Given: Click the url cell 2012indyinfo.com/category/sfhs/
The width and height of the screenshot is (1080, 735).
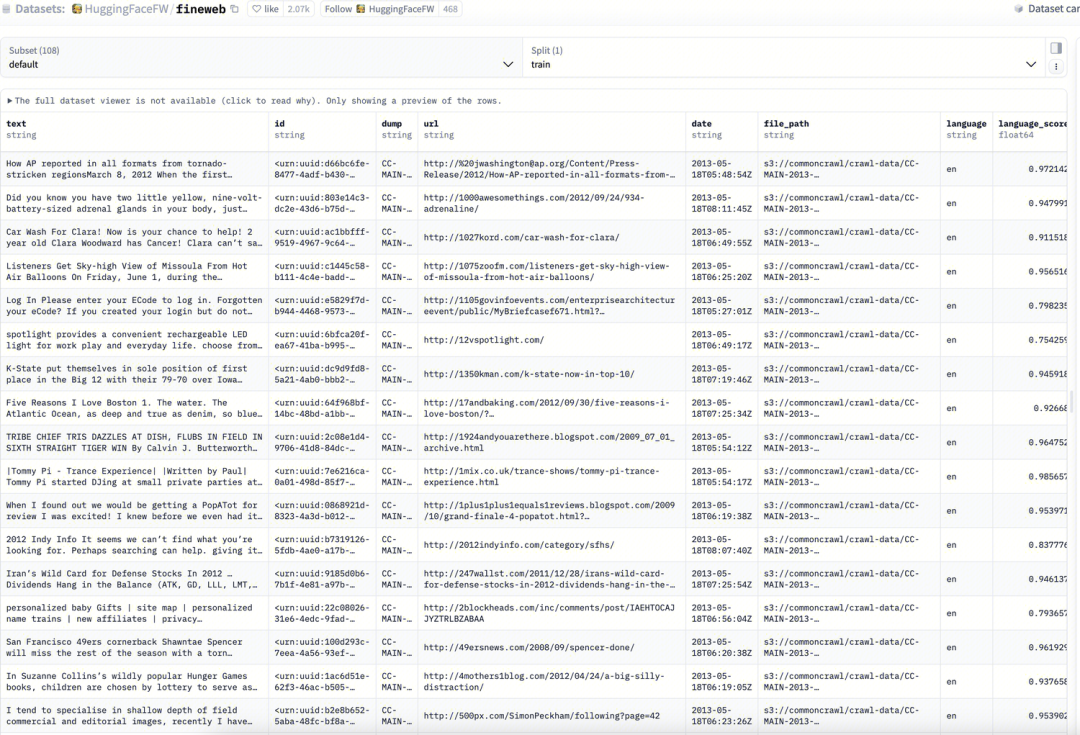Looking at the screenshot, I should coord(552,545).
